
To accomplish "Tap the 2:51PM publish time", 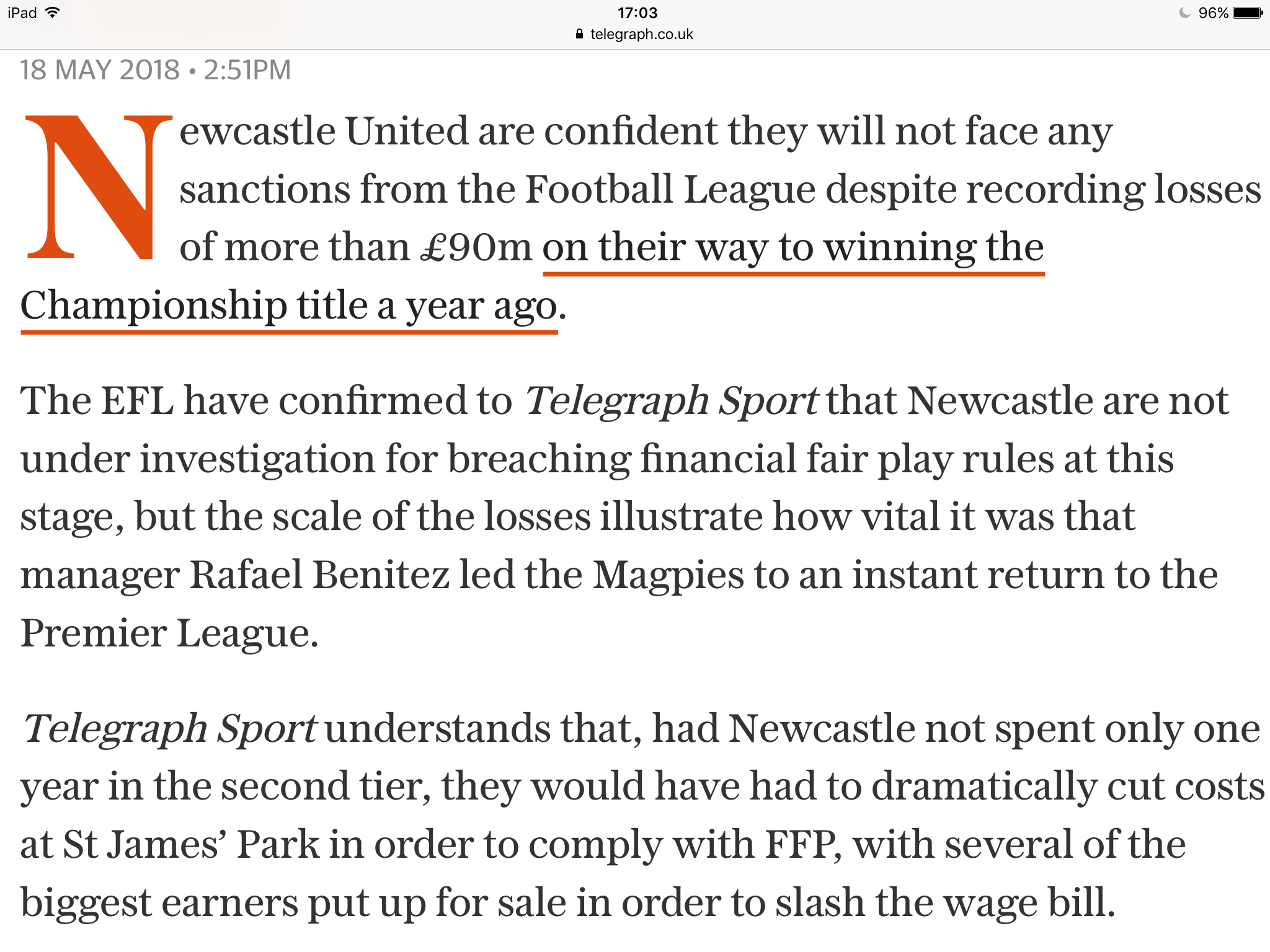I will click(x=247, y=70).
